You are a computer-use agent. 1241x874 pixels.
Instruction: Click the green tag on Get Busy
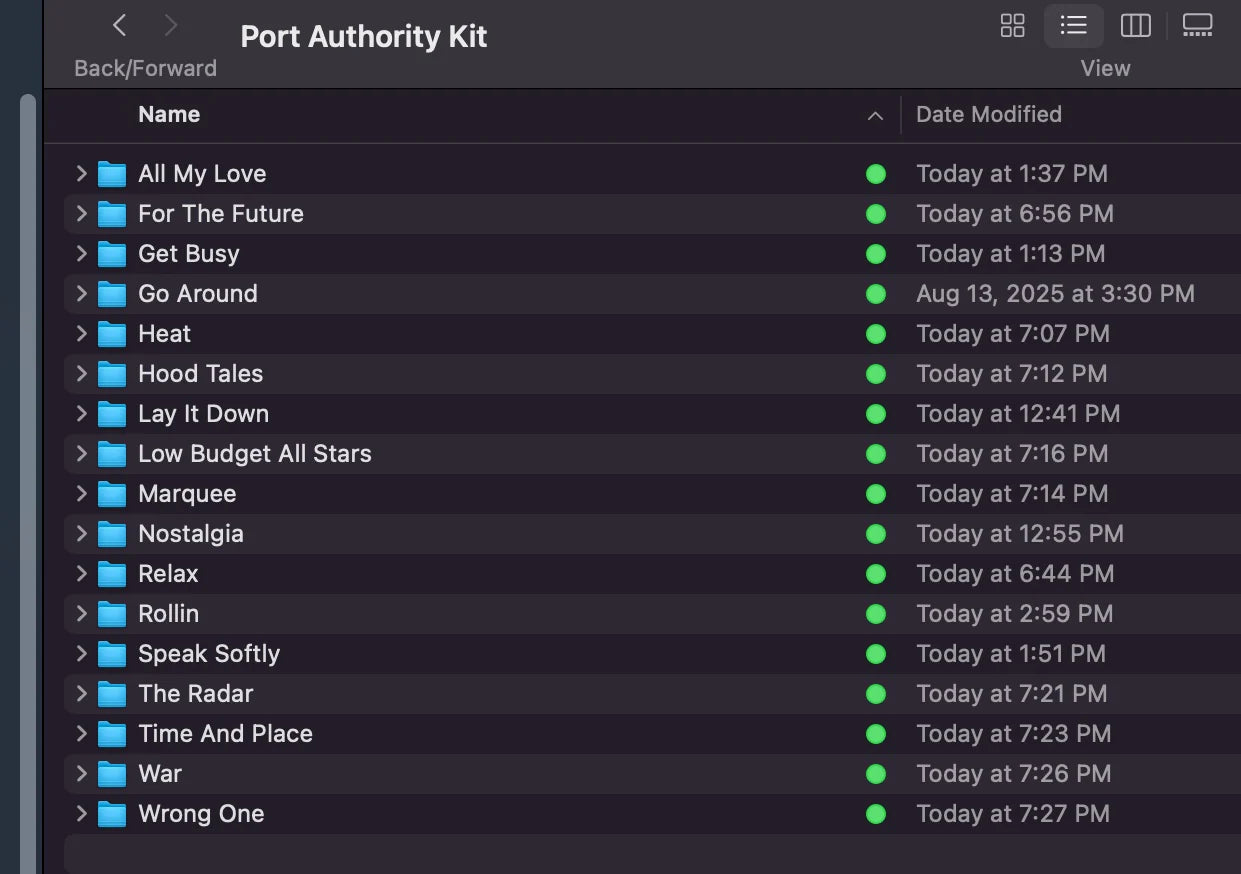click(x=876, y=254)
